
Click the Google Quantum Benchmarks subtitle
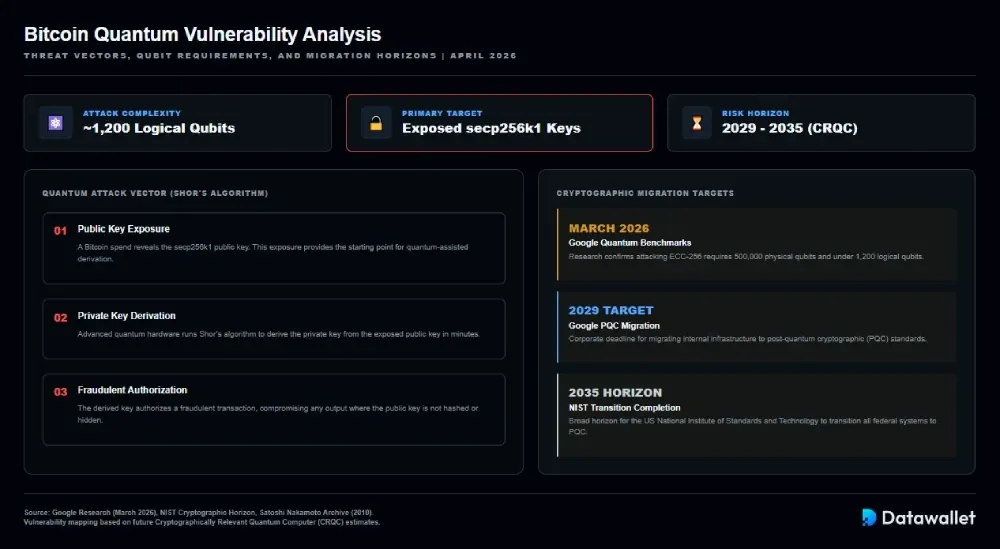(x=629, y=243)
